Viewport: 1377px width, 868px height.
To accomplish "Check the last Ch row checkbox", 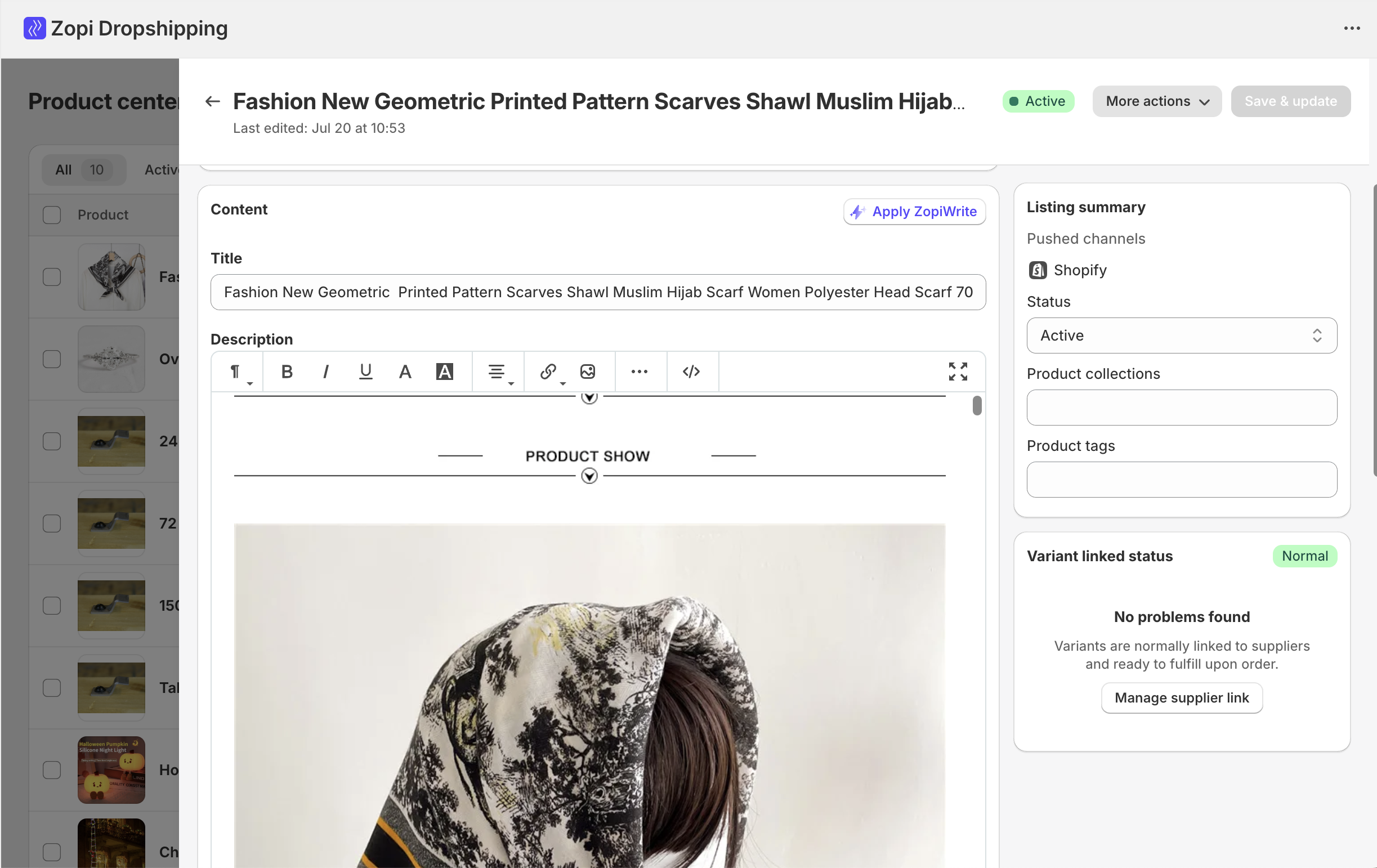I will 51,852.
